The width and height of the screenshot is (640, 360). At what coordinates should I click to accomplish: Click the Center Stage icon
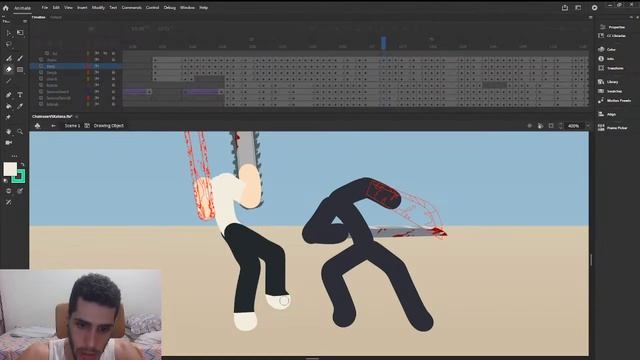529,126
